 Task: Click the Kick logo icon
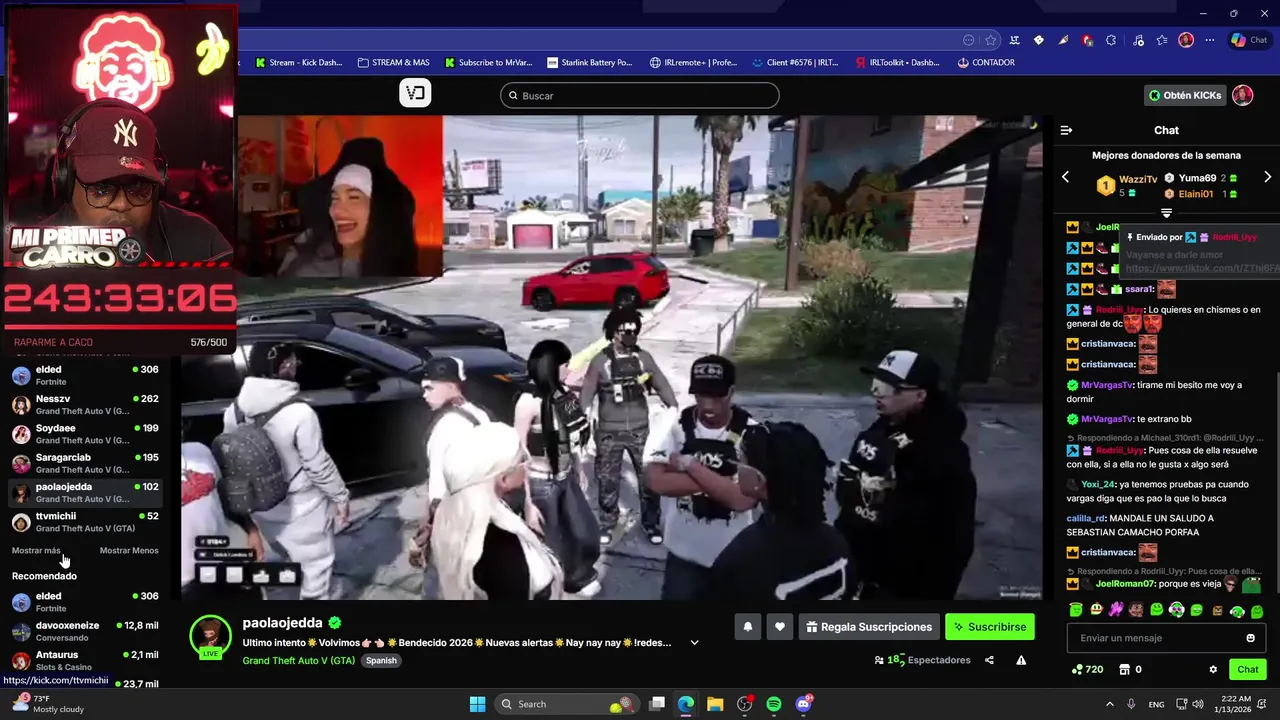pyautogui.click(x=415, y=93)
